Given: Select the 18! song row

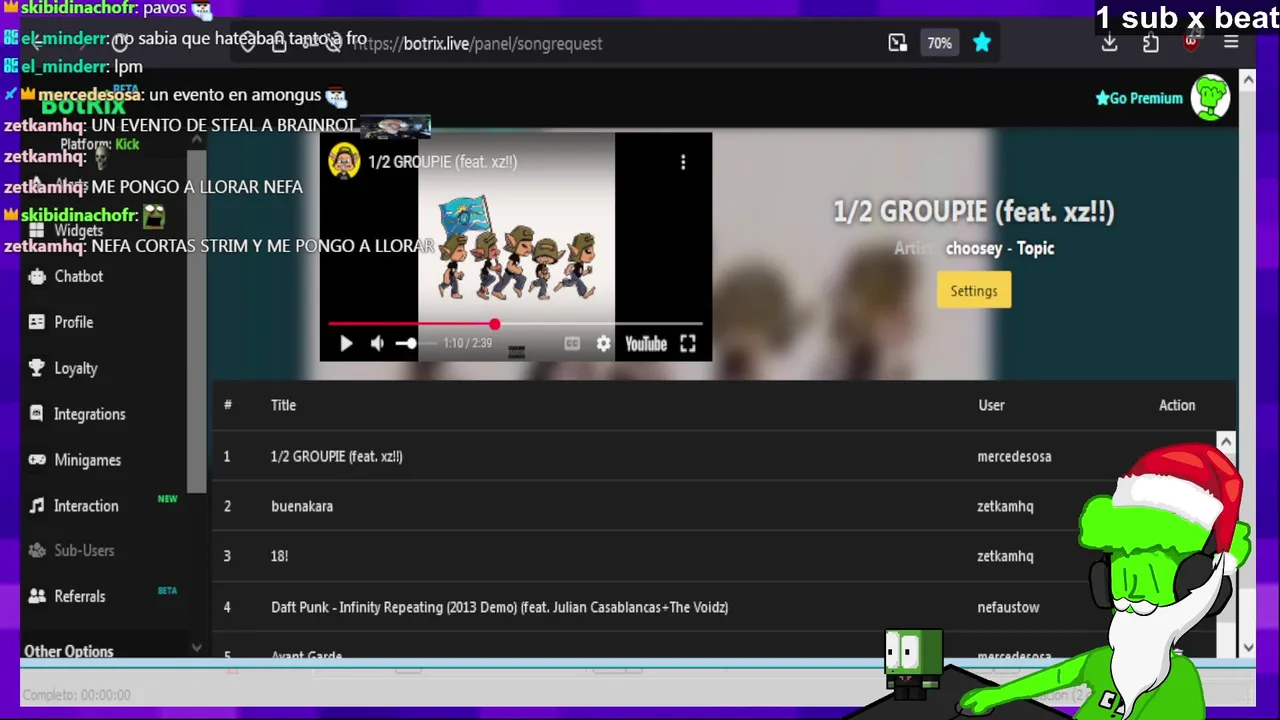Looking at the screenshot, I should point(723,556).
